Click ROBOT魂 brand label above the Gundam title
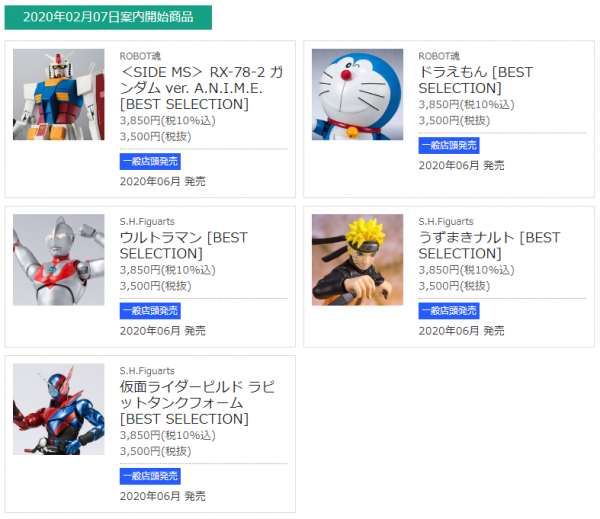The image size is (600, 519). [x=140, y=56]
